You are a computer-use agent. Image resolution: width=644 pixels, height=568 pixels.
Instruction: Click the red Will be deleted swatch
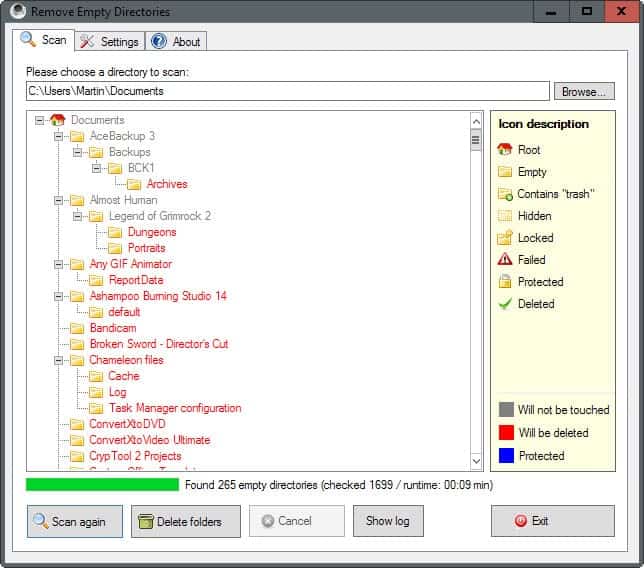(x=506, y=432)
